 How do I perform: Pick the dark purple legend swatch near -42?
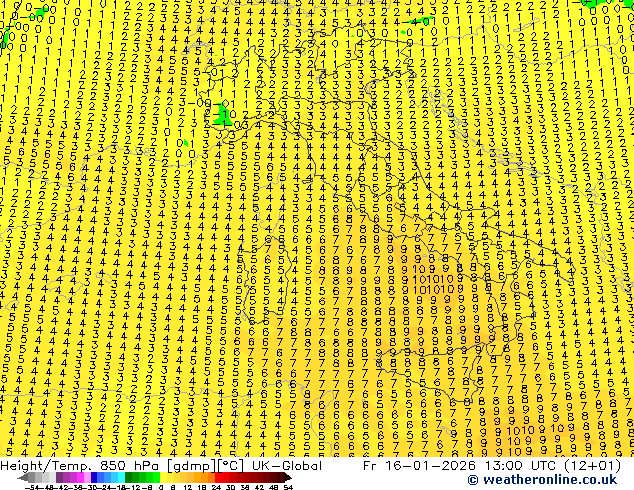[x=59, y=477]
